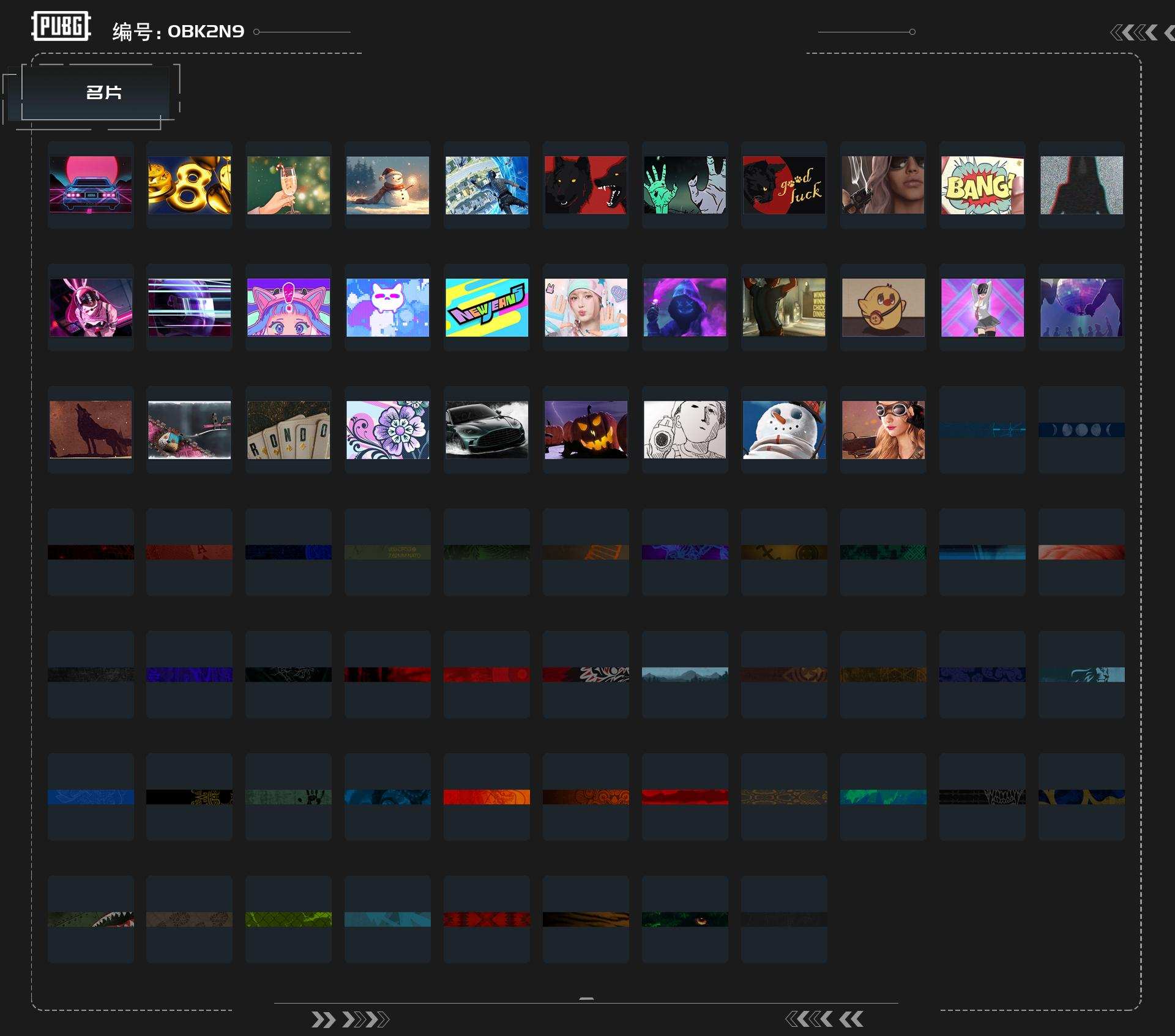The image size is (1175, 1036).
Task: Select the close-up snowman with hat nameplate
Action: 785,430
